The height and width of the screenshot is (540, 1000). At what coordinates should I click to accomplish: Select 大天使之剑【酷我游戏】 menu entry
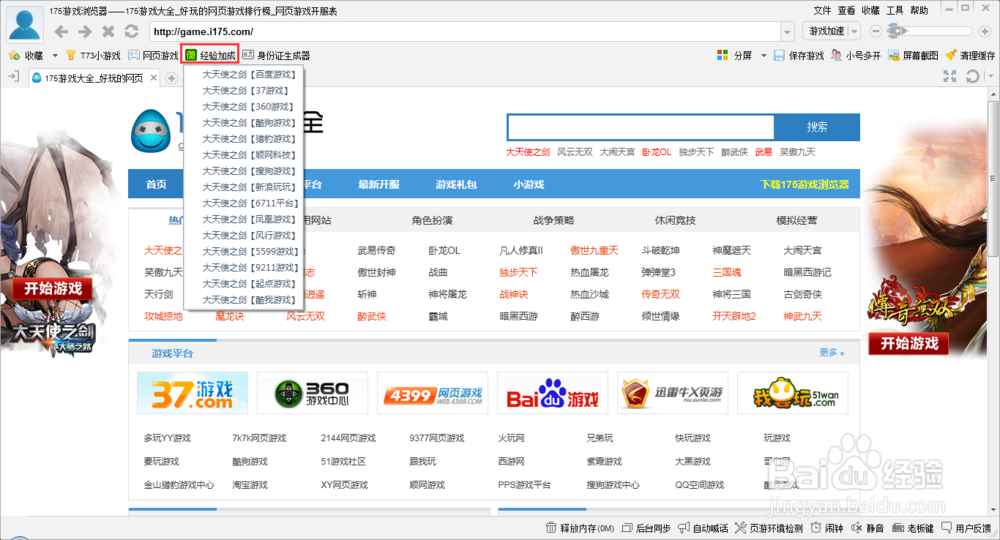(x=250, y=300)
